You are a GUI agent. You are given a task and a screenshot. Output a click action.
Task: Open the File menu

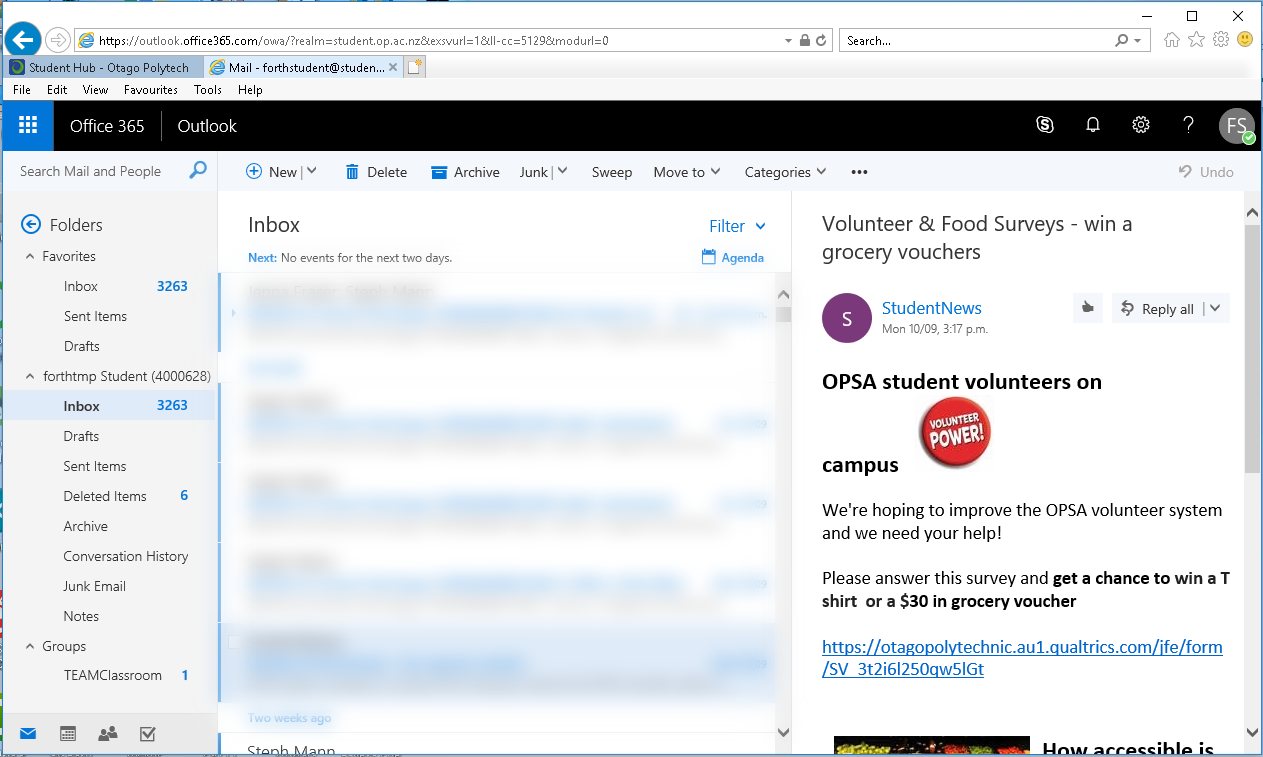coord(22,89)
